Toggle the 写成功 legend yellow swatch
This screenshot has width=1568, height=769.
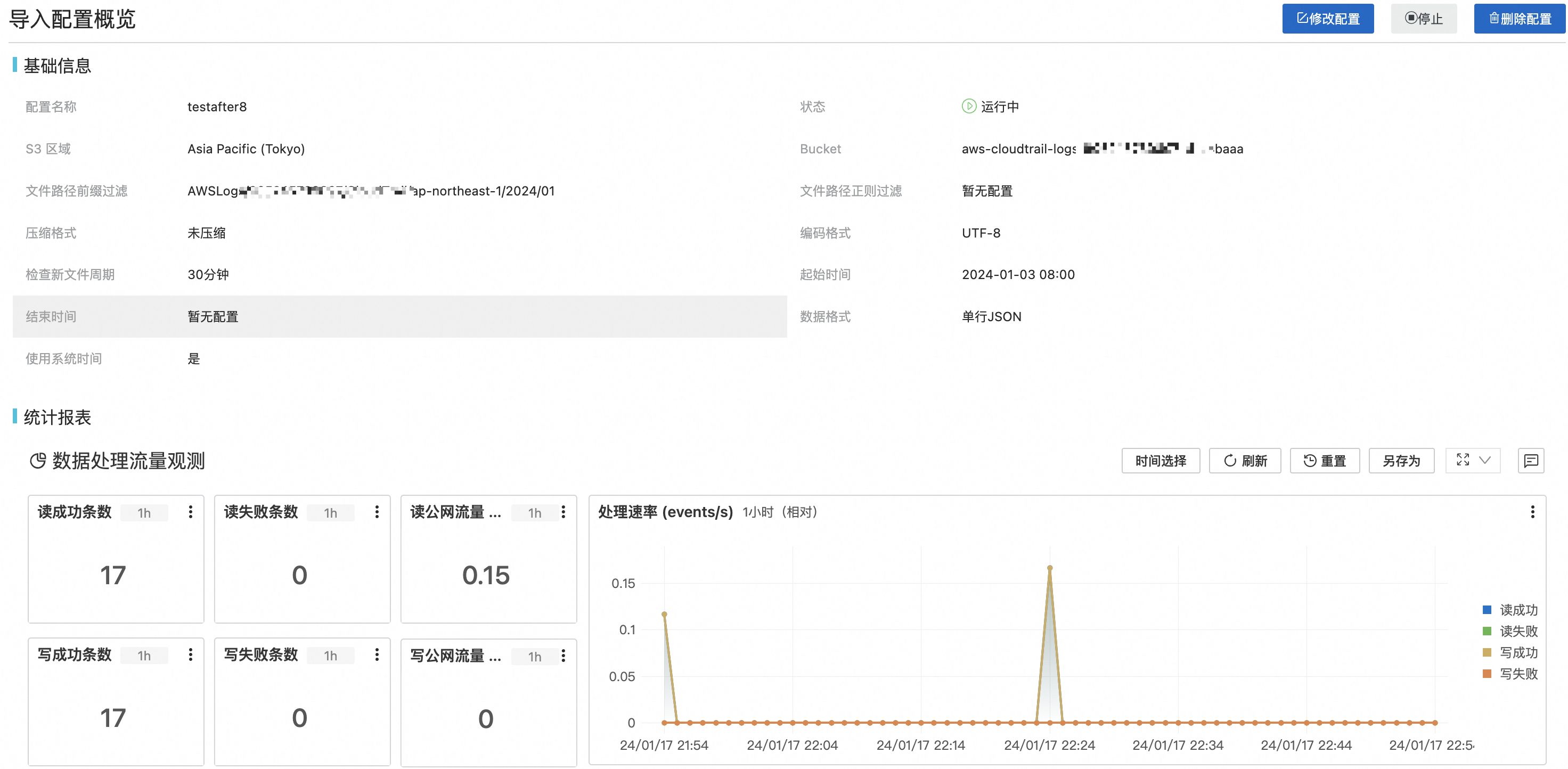point(1487,652)
